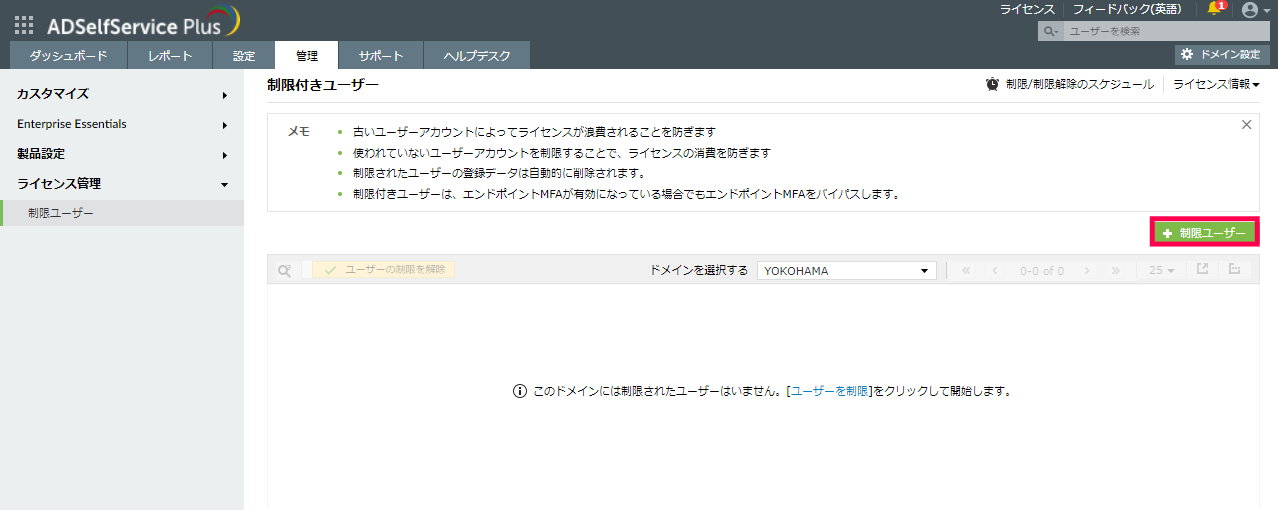Open the サポート tab
This screenshot has height=510, width=1278.
[381, 56]
